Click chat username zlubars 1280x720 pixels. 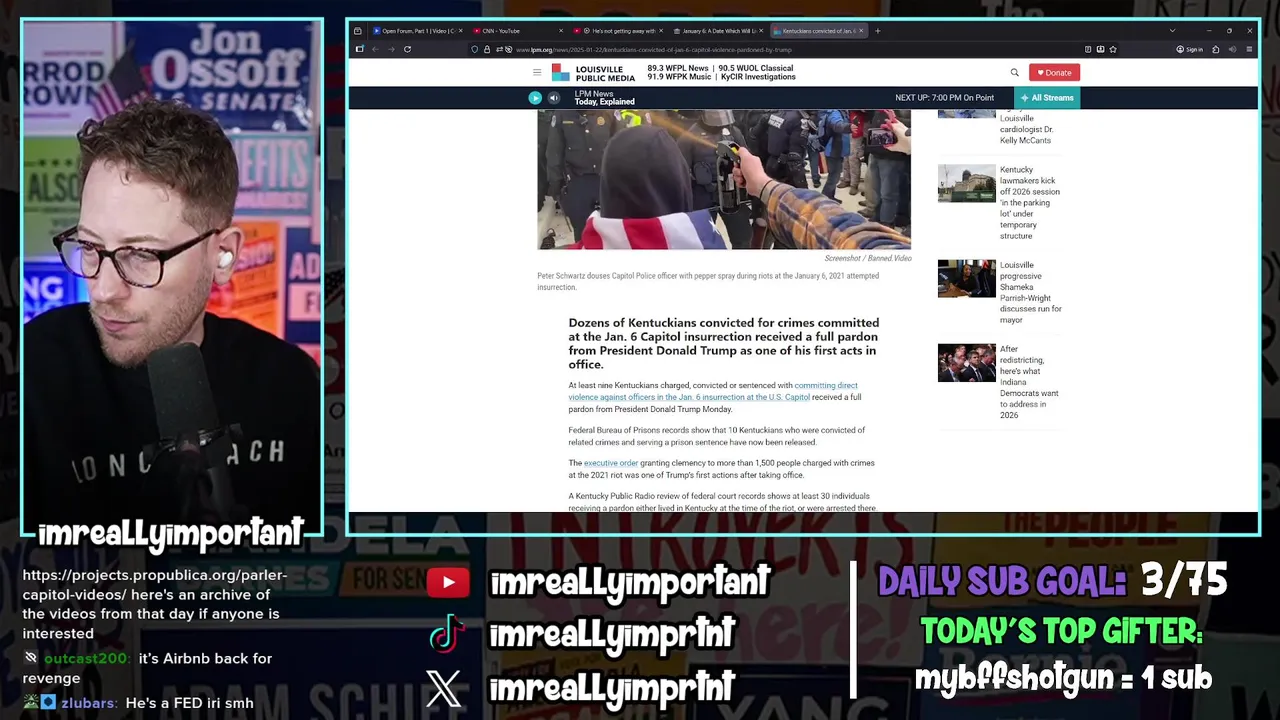tap(88, 703)
